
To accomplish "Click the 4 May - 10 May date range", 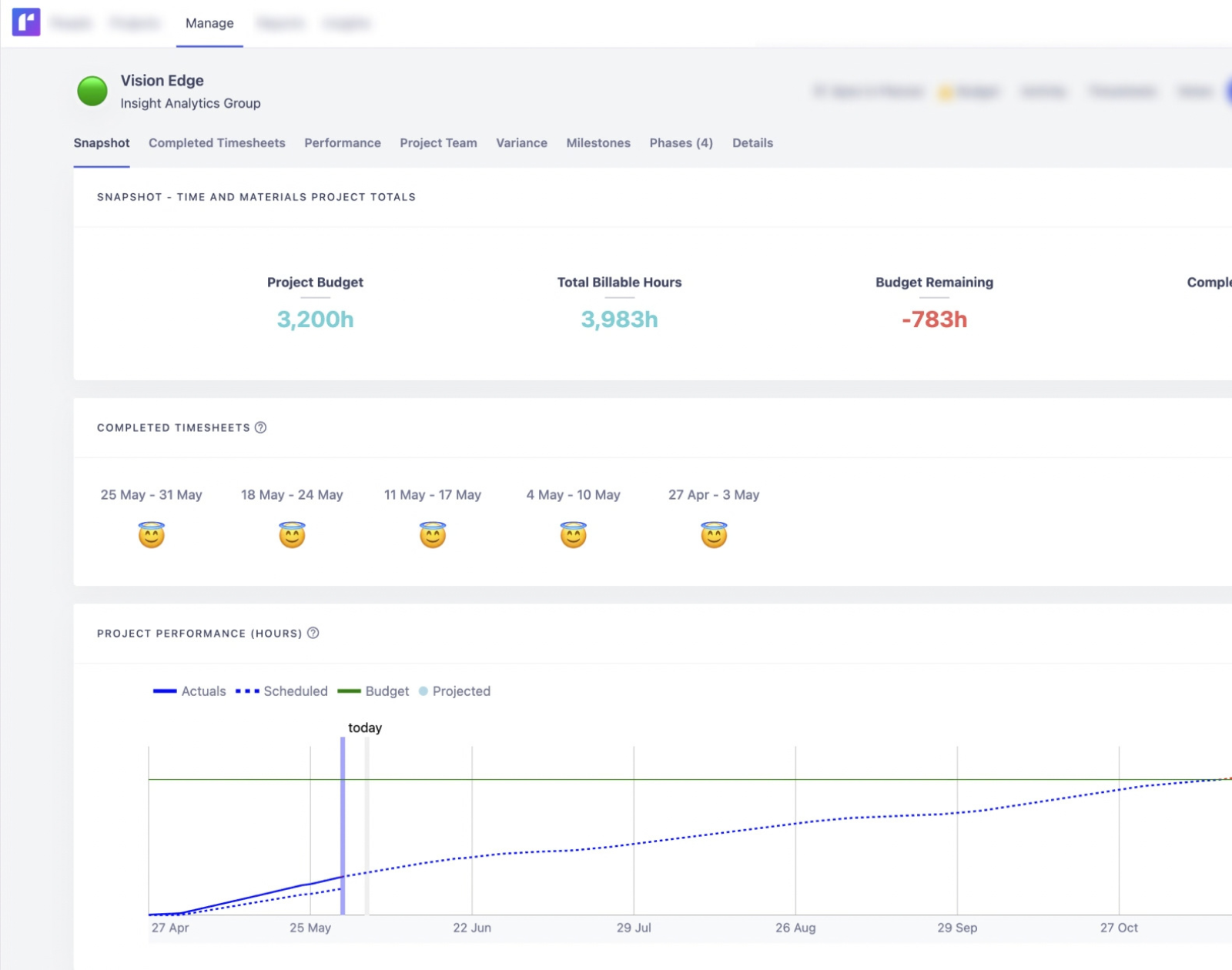I will 574,495.
